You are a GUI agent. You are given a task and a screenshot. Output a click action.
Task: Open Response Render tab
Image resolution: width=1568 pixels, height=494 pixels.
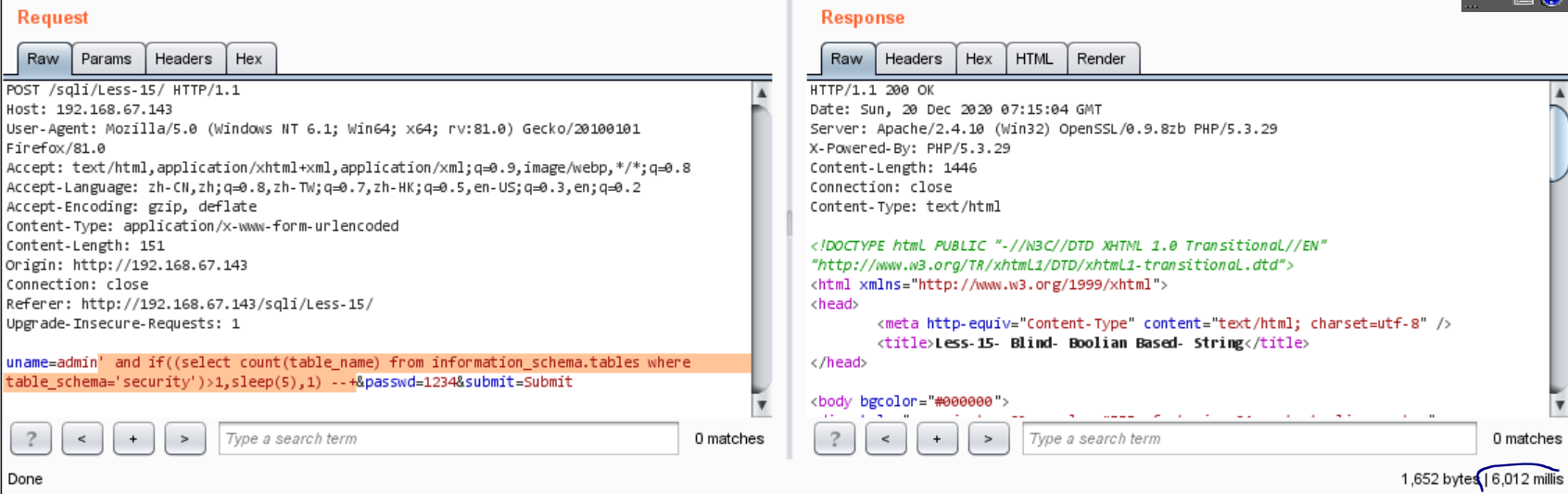pyautogui.click(x=1101, y=58)
